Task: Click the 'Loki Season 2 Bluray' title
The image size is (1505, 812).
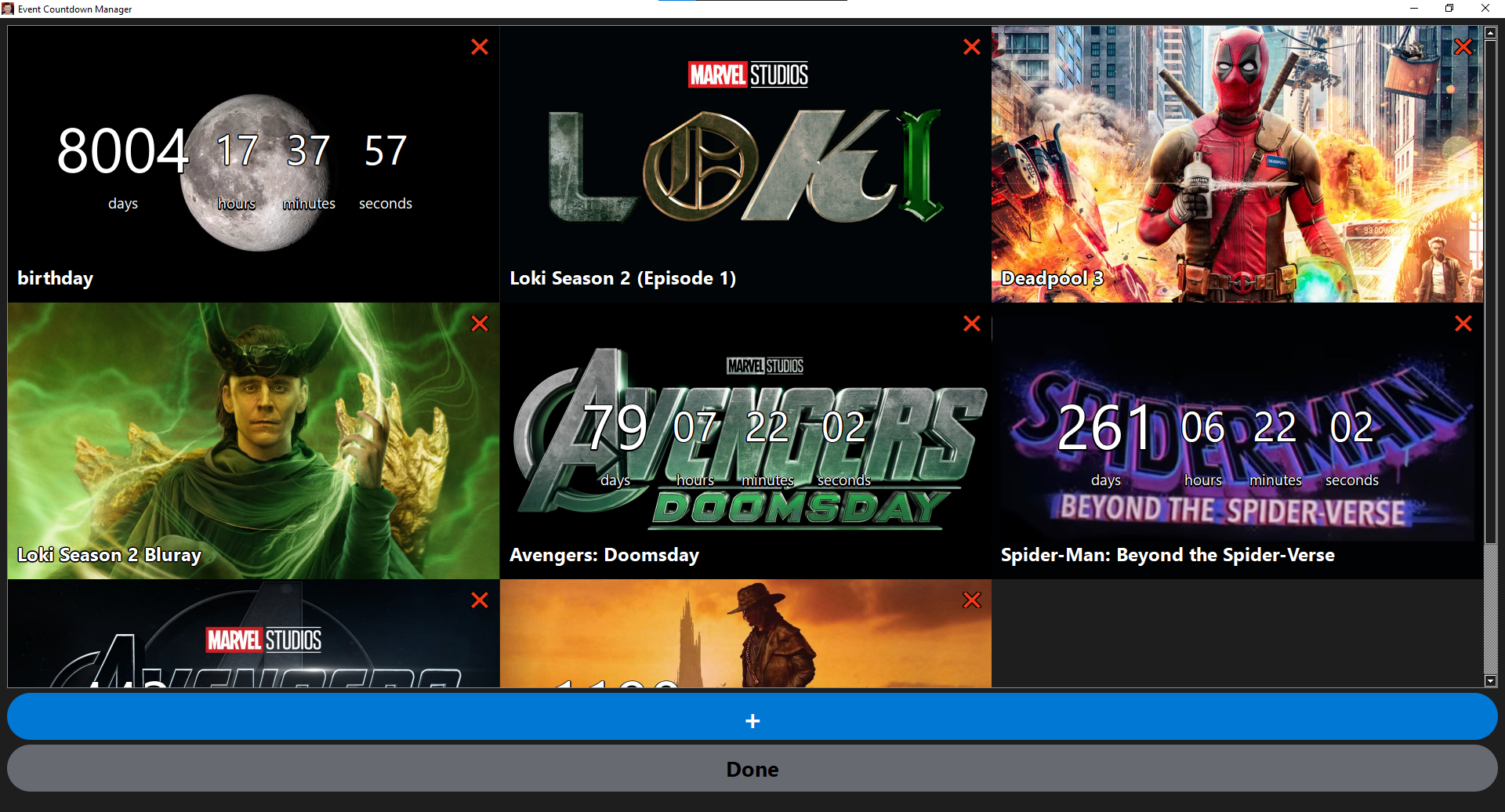Action: [110, 555]
